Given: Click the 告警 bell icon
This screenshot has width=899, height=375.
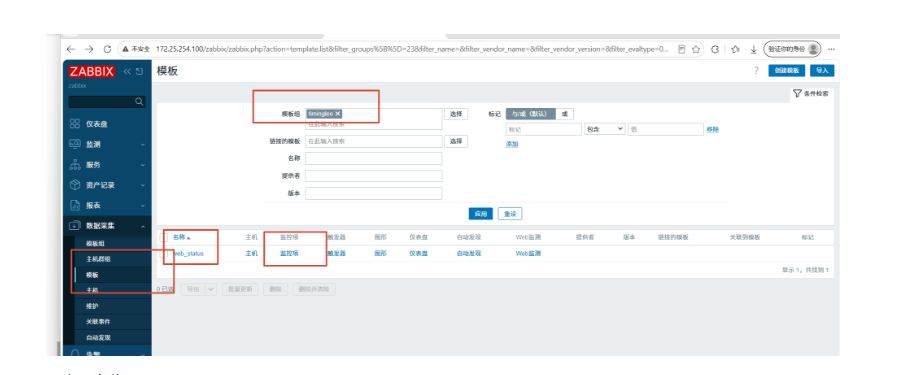Looking at the screenshot, I should (75, 352).
